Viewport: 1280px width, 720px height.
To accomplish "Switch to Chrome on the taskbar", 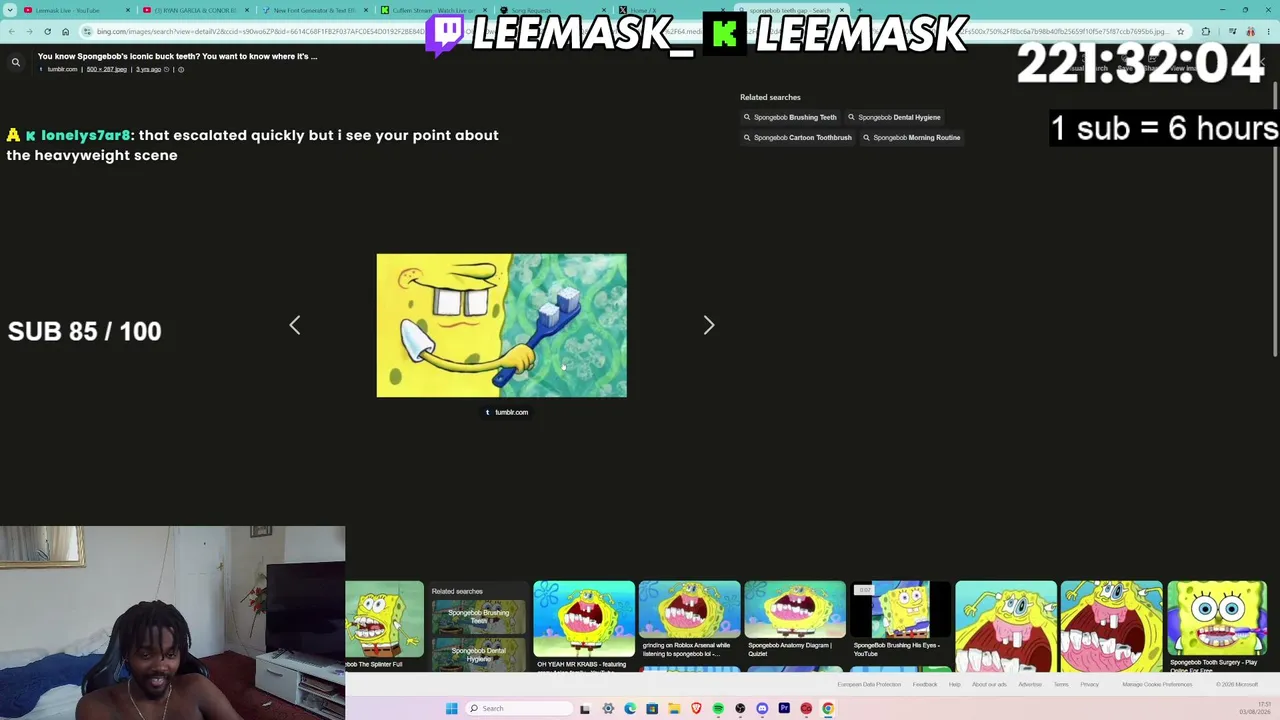I will click(x=828, y=708).
